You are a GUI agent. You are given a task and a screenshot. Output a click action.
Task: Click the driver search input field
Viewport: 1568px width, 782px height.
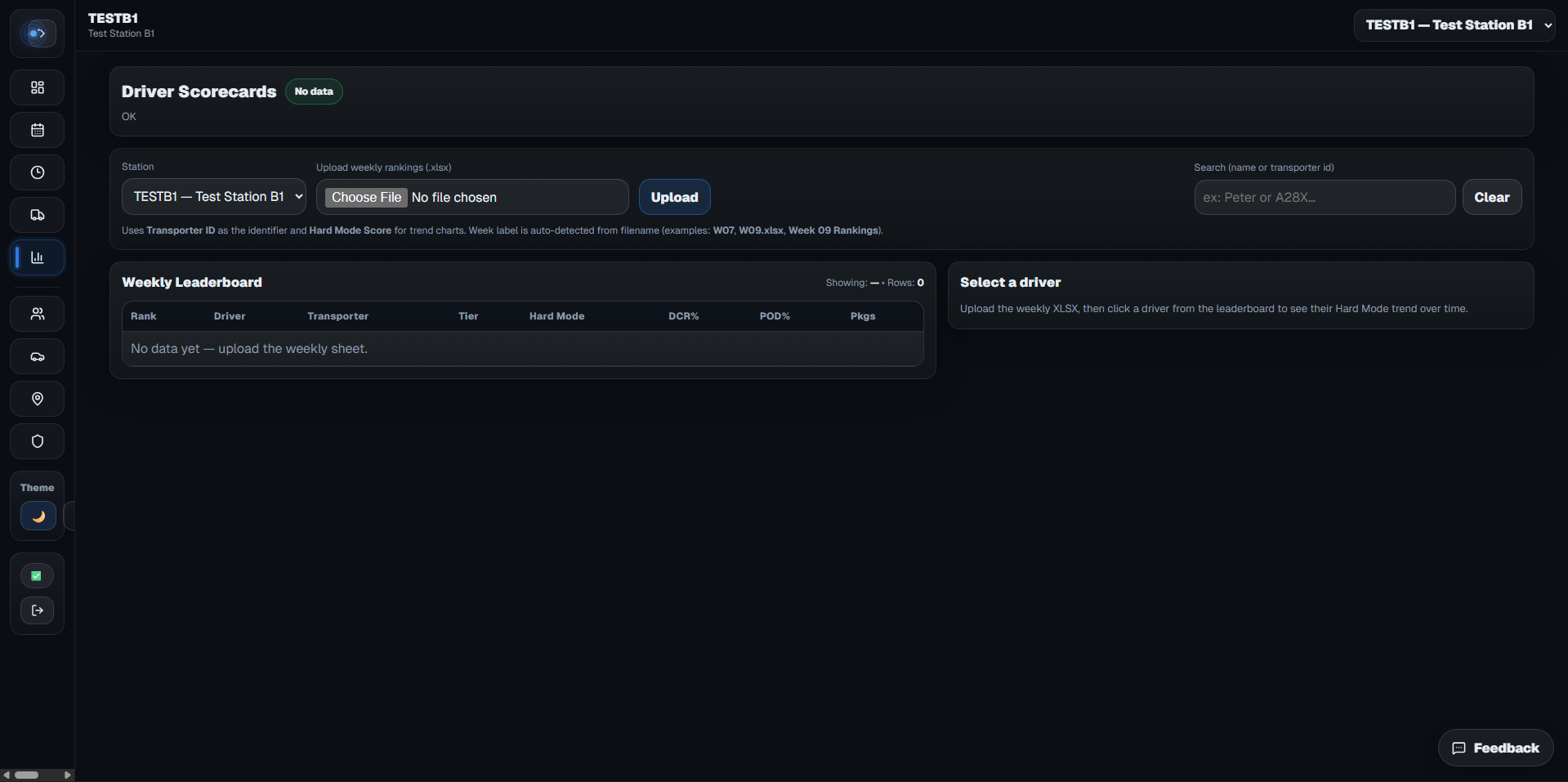(1323, 197)
